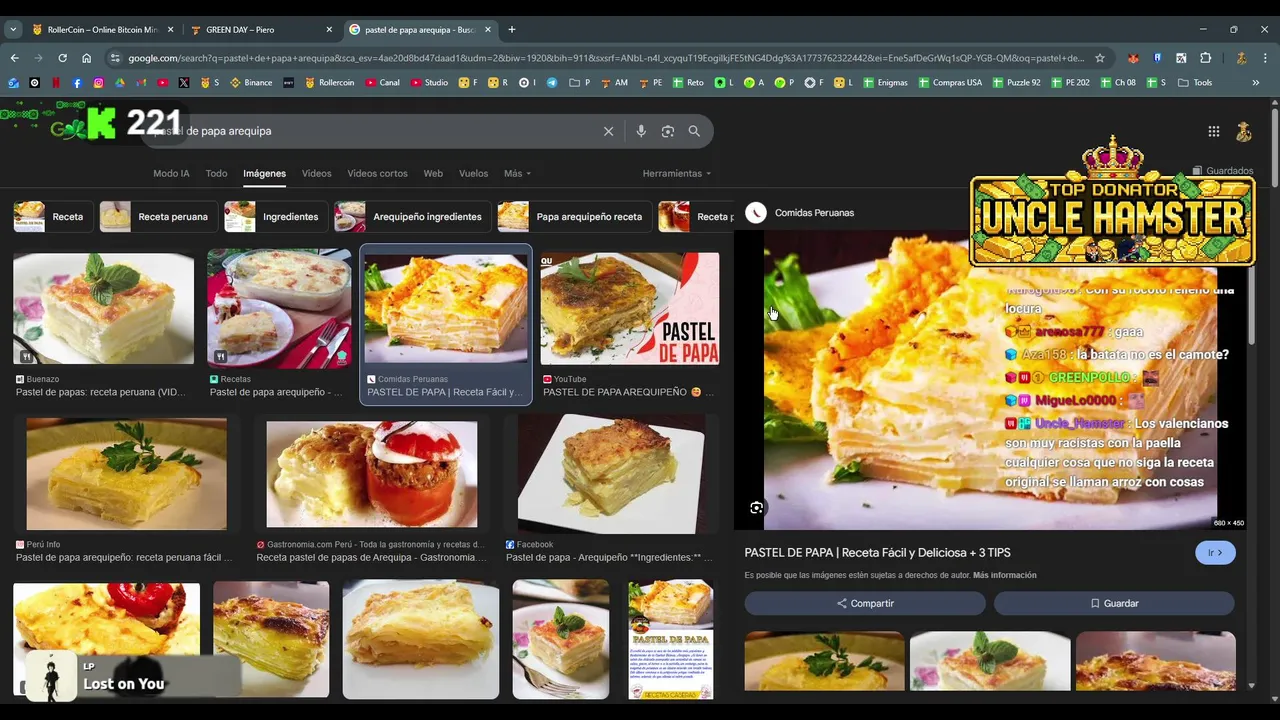
Task: Open the Recetas pastel de papa arequipeño thumbnail
Action: pyautogui.click(x=279, y=308)
